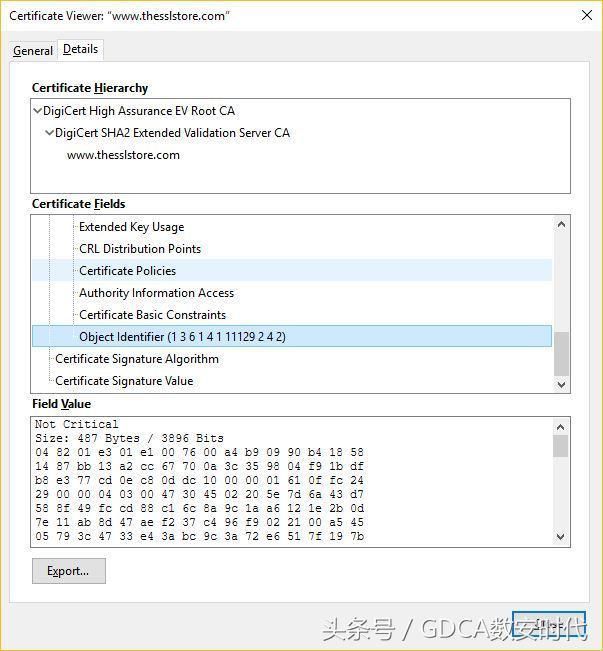Select www.thesslstore.com in certificate hierarchy
This screenshot has height=651, width=603.
[x=123, y=155]
